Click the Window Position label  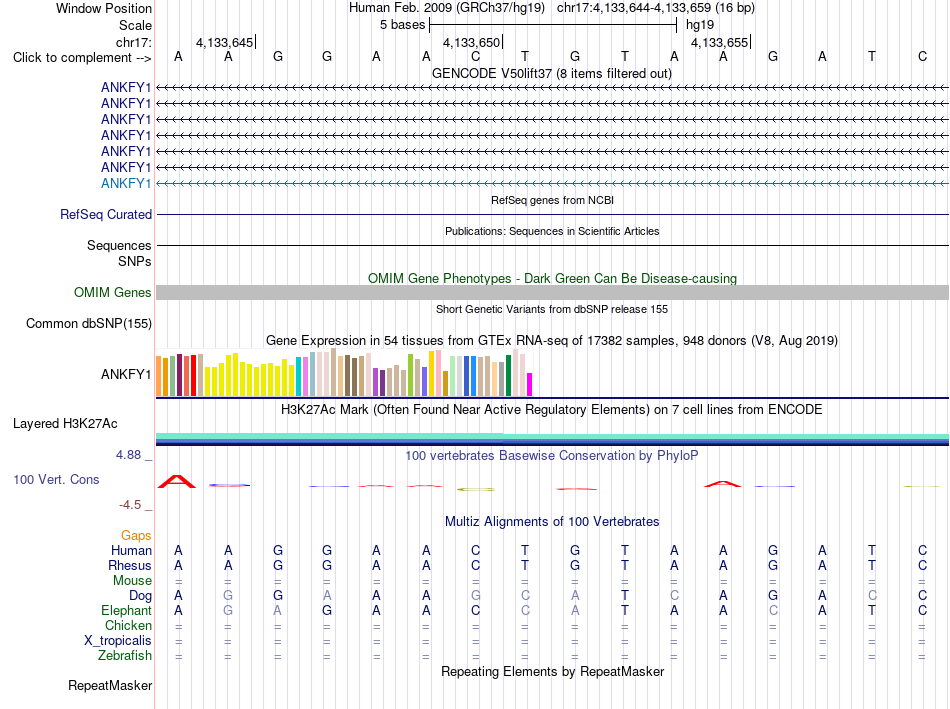104,8
